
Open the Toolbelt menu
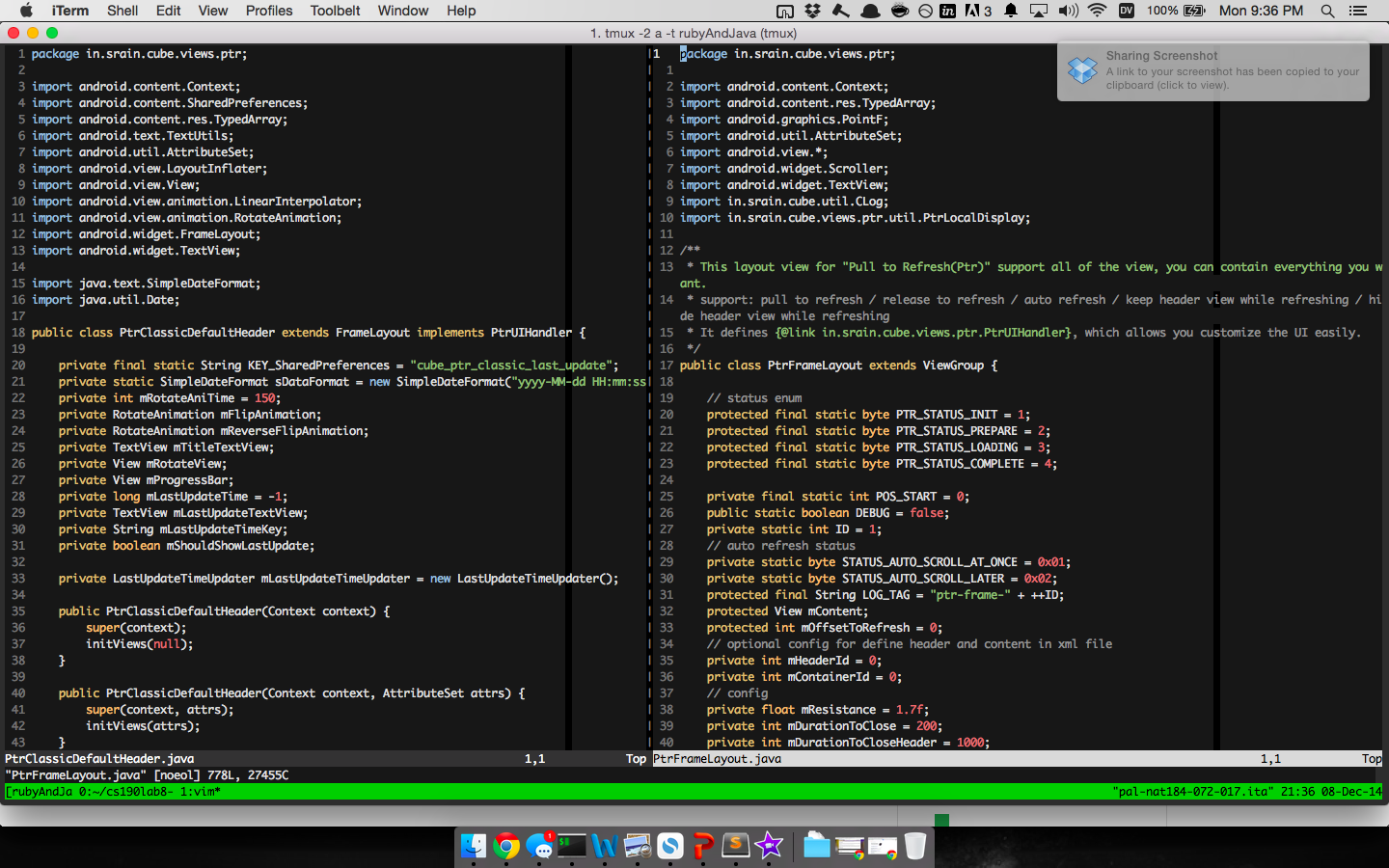pos(335,11)
